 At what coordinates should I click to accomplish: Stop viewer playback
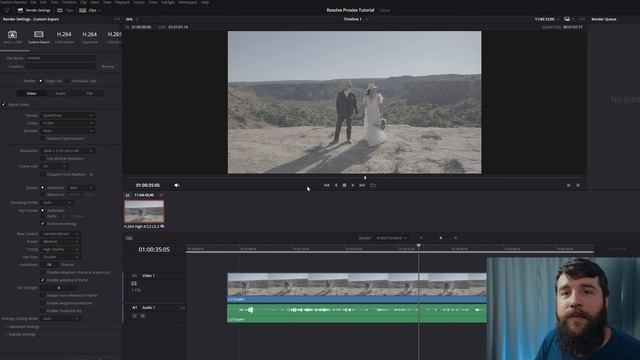click(x=344, y=185)
